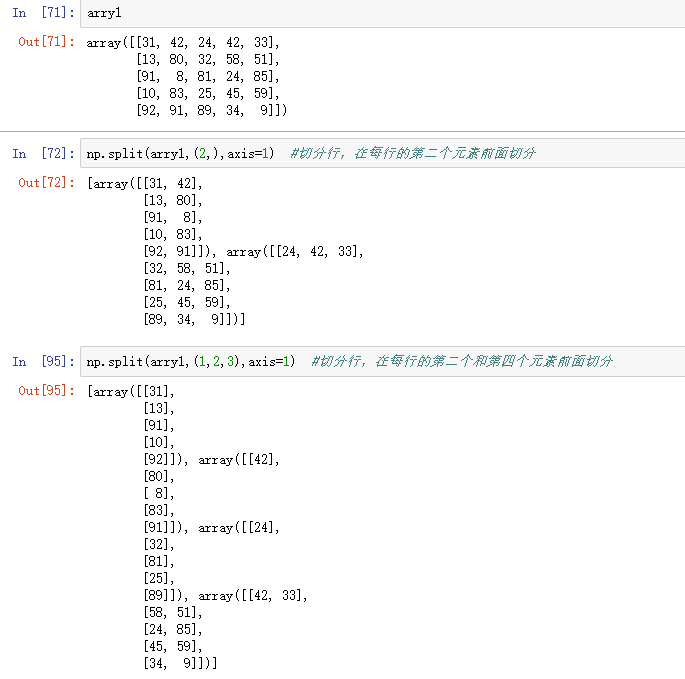Click output row '[13],'

click(x=159, y=409)
